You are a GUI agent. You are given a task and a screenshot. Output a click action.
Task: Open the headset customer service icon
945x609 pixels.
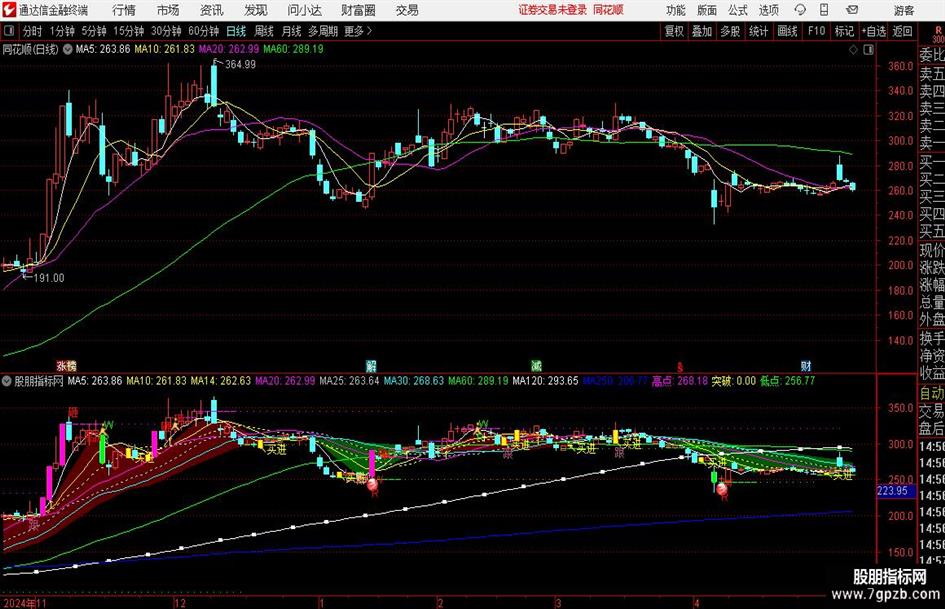[x=800, y=10]
